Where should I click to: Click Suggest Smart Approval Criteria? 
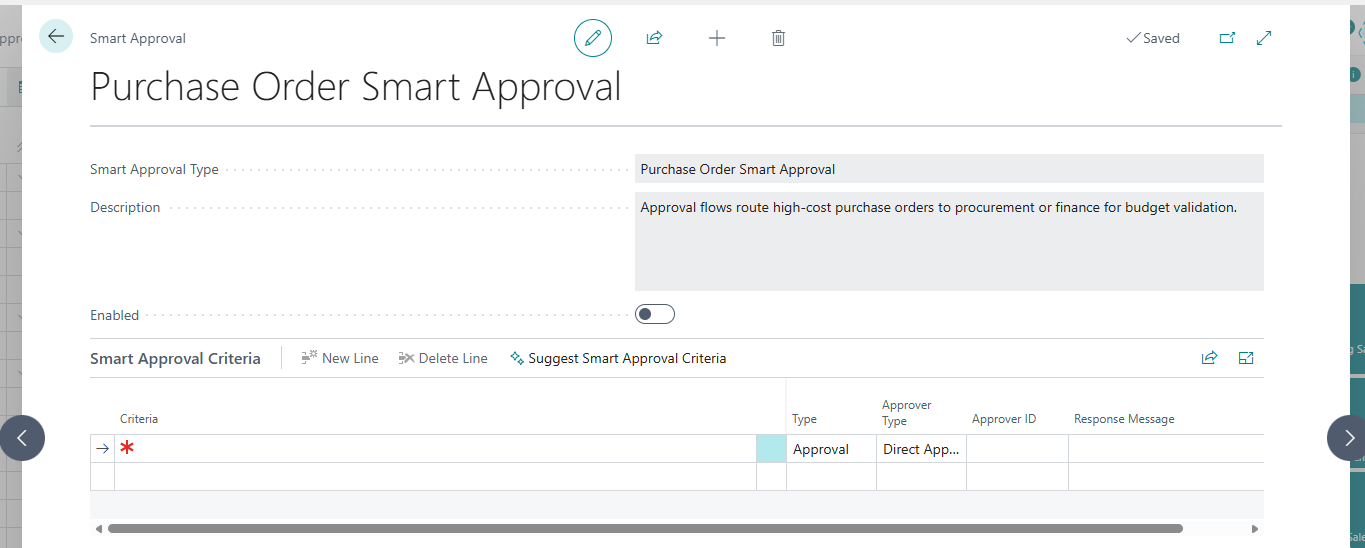[618, 358]
